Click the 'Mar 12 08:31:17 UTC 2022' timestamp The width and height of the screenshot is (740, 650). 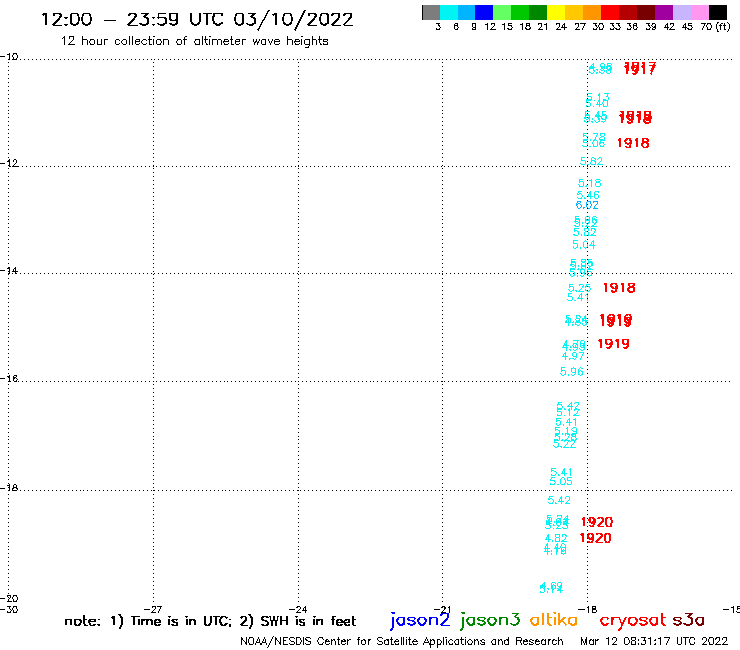tap(654, 642)
